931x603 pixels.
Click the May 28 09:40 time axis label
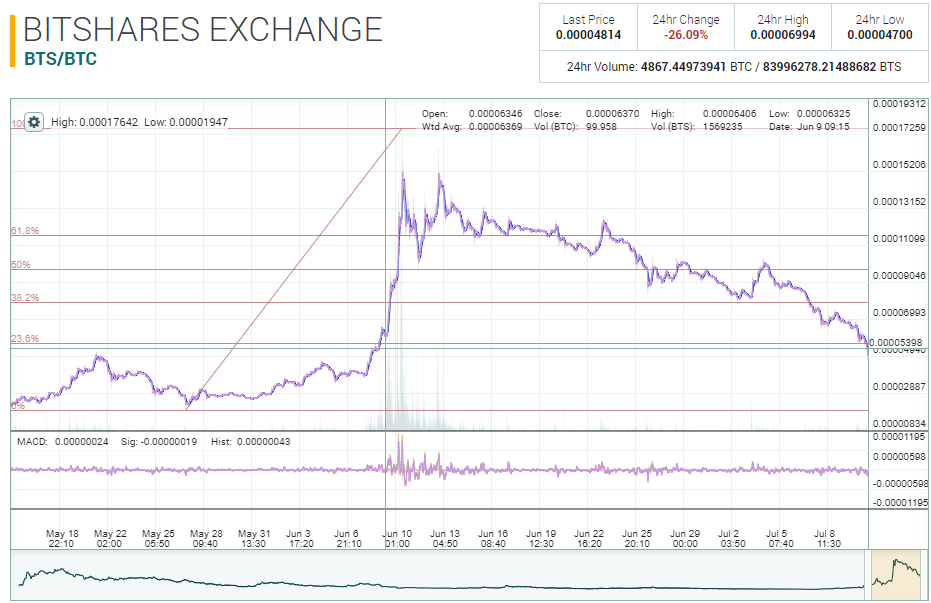pyautogui.click(x=206, y=538)
